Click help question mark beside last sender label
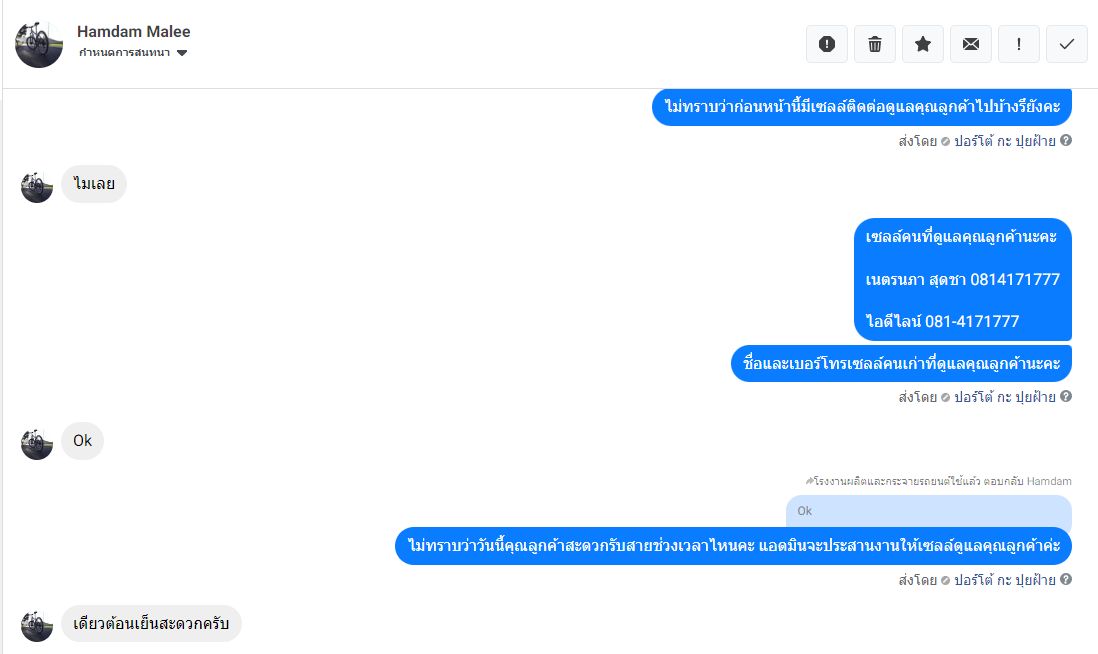This screenshot has width=1098, height=654. 1066,579
